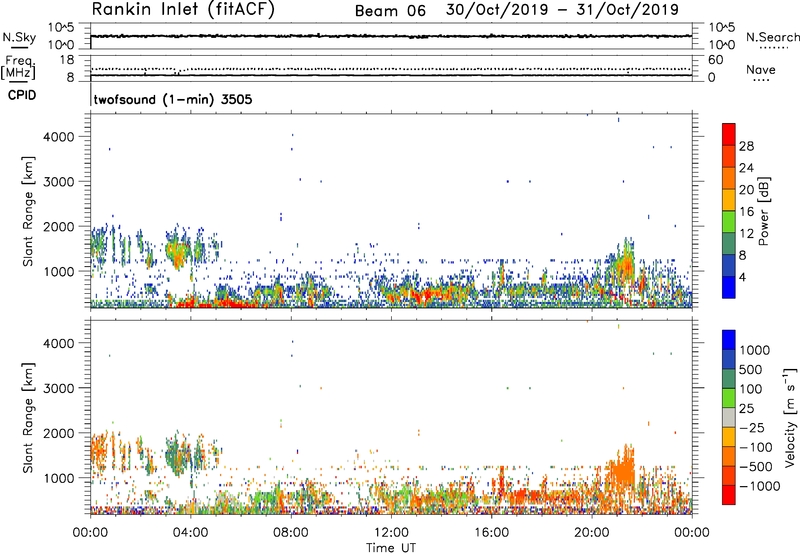Click the 'Velocity [m s-1]' color bar label

click(x=790, y=417)
